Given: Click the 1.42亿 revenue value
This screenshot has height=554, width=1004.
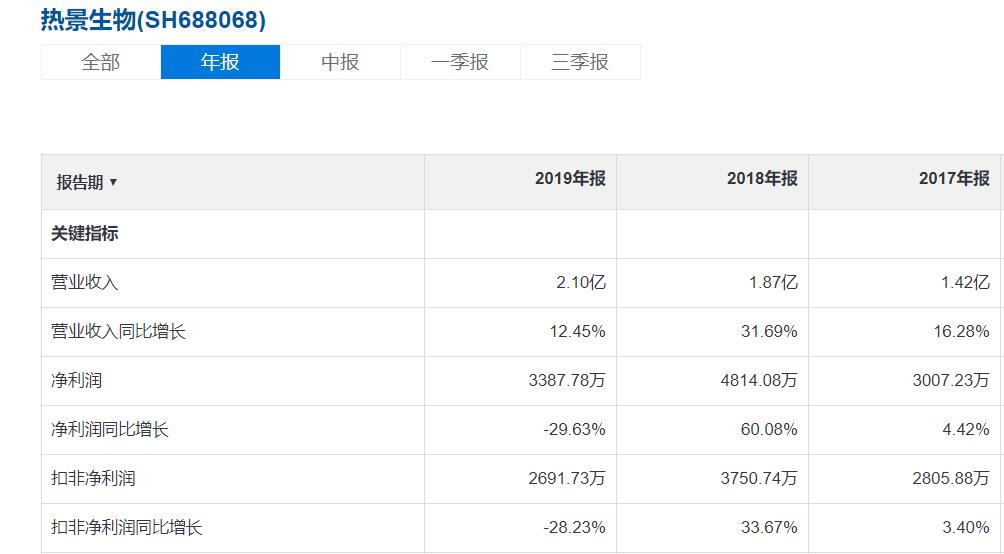Looking at the screenshot, I should 966,282.
